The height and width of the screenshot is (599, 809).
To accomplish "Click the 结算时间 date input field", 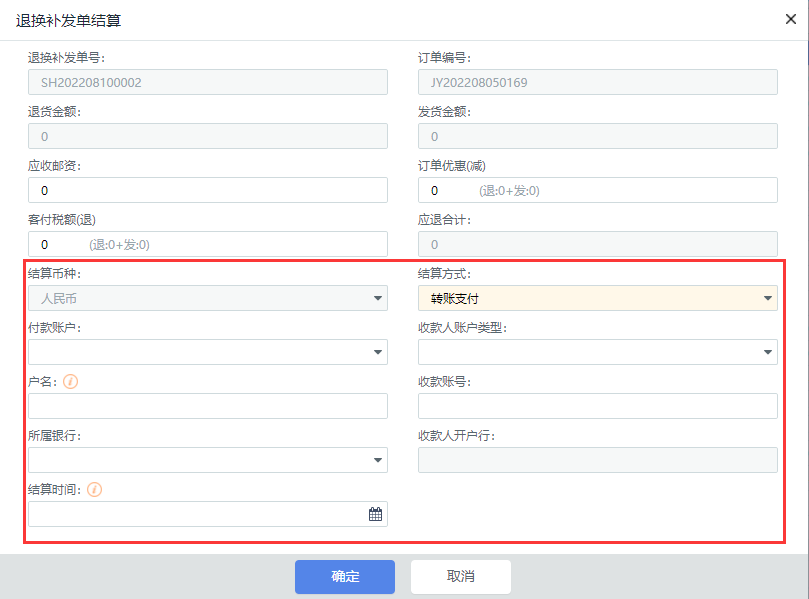I will pos(195,514).
